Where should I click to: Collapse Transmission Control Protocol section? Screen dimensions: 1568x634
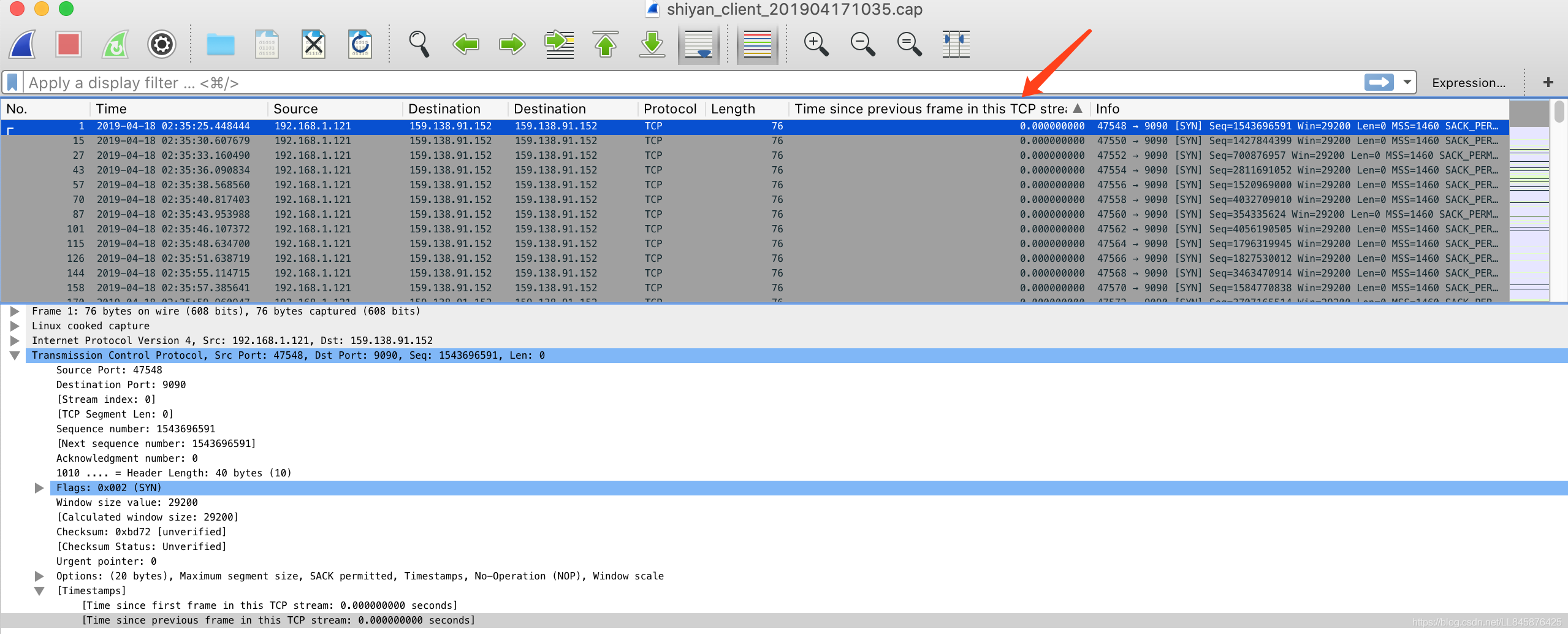15,356
